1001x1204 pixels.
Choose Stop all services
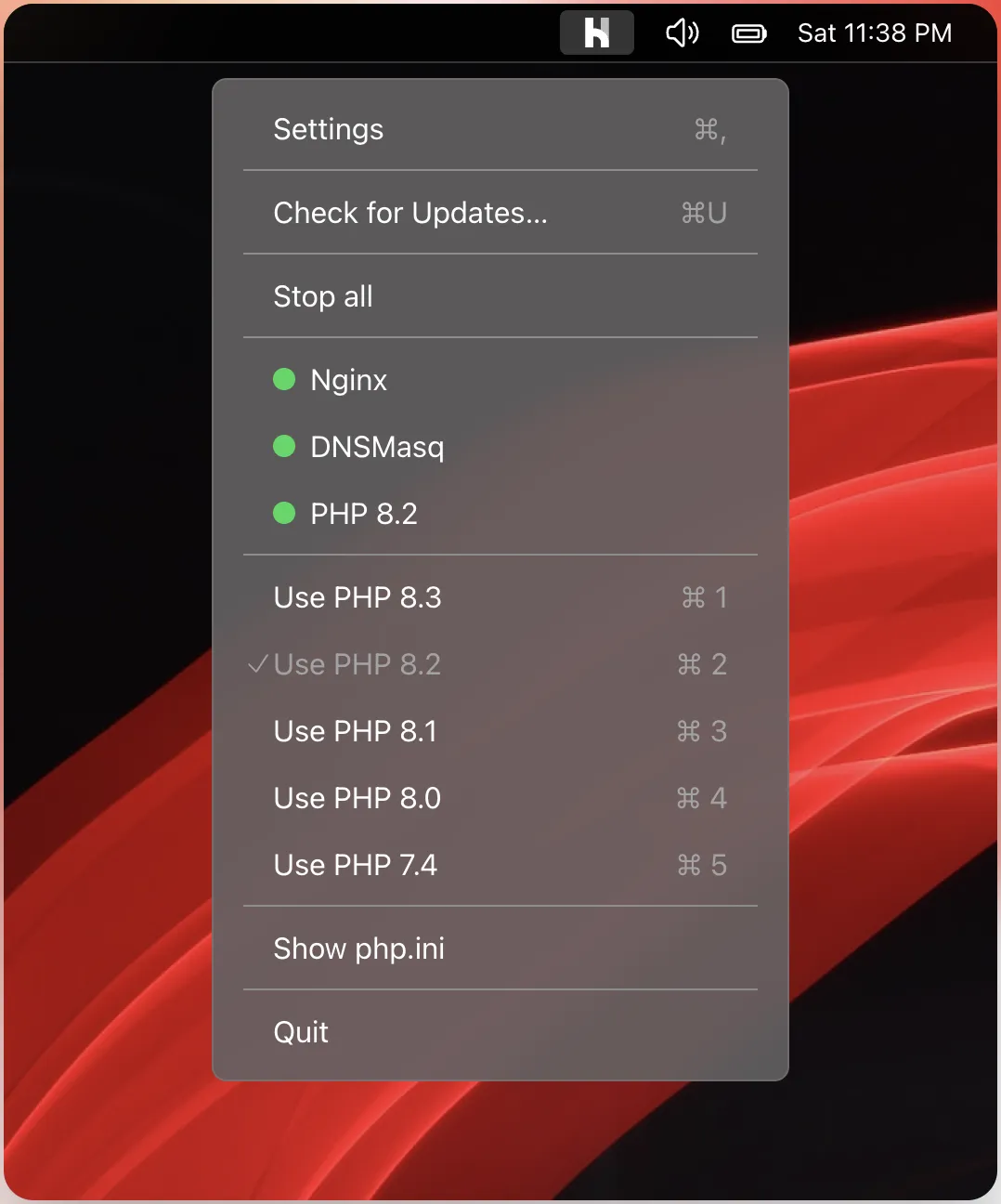pyautogui.click(x=500, y=296)
